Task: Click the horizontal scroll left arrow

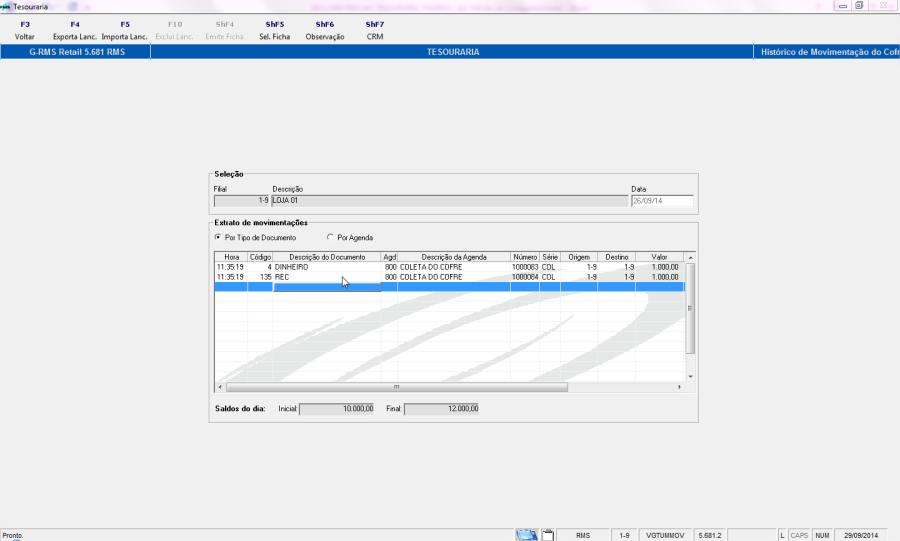Action: (x=220, y=387)
